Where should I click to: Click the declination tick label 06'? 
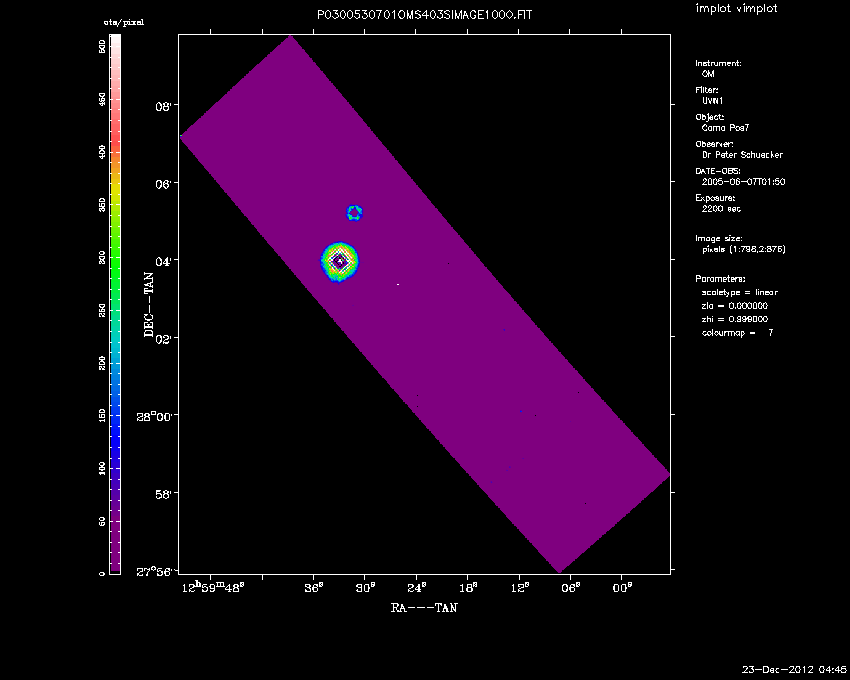click(x=163, y=184)
